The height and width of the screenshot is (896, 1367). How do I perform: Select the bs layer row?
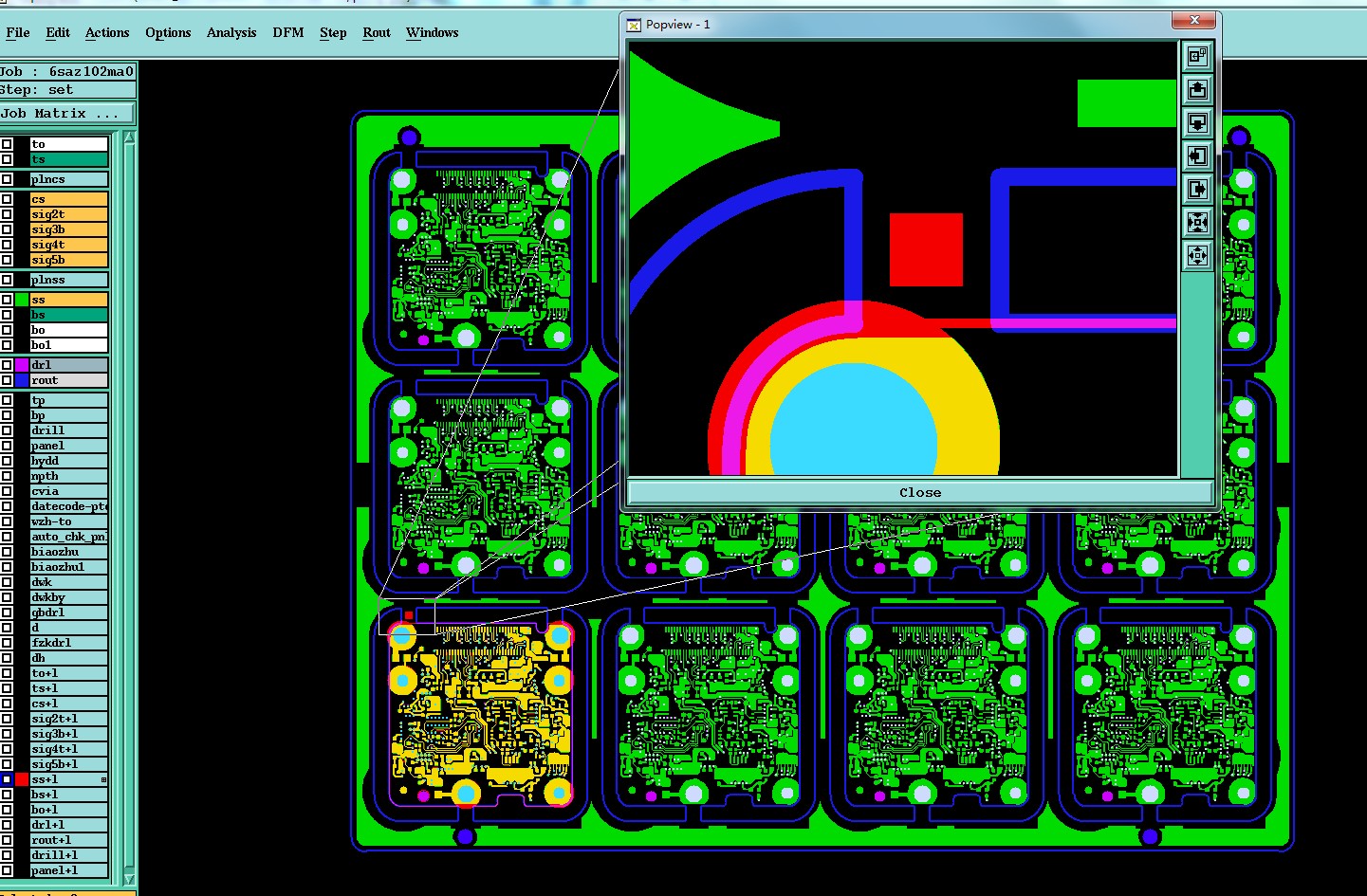click(68, 315)
